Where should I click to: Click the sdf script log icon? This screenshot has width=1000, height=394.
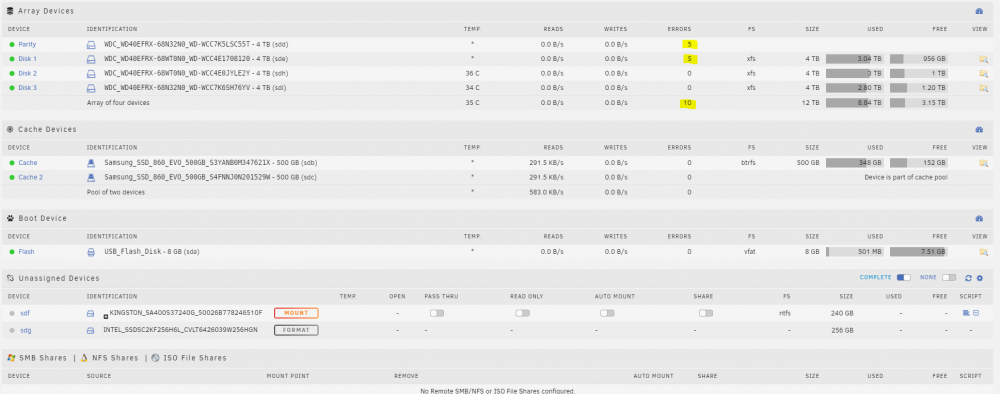976,313
